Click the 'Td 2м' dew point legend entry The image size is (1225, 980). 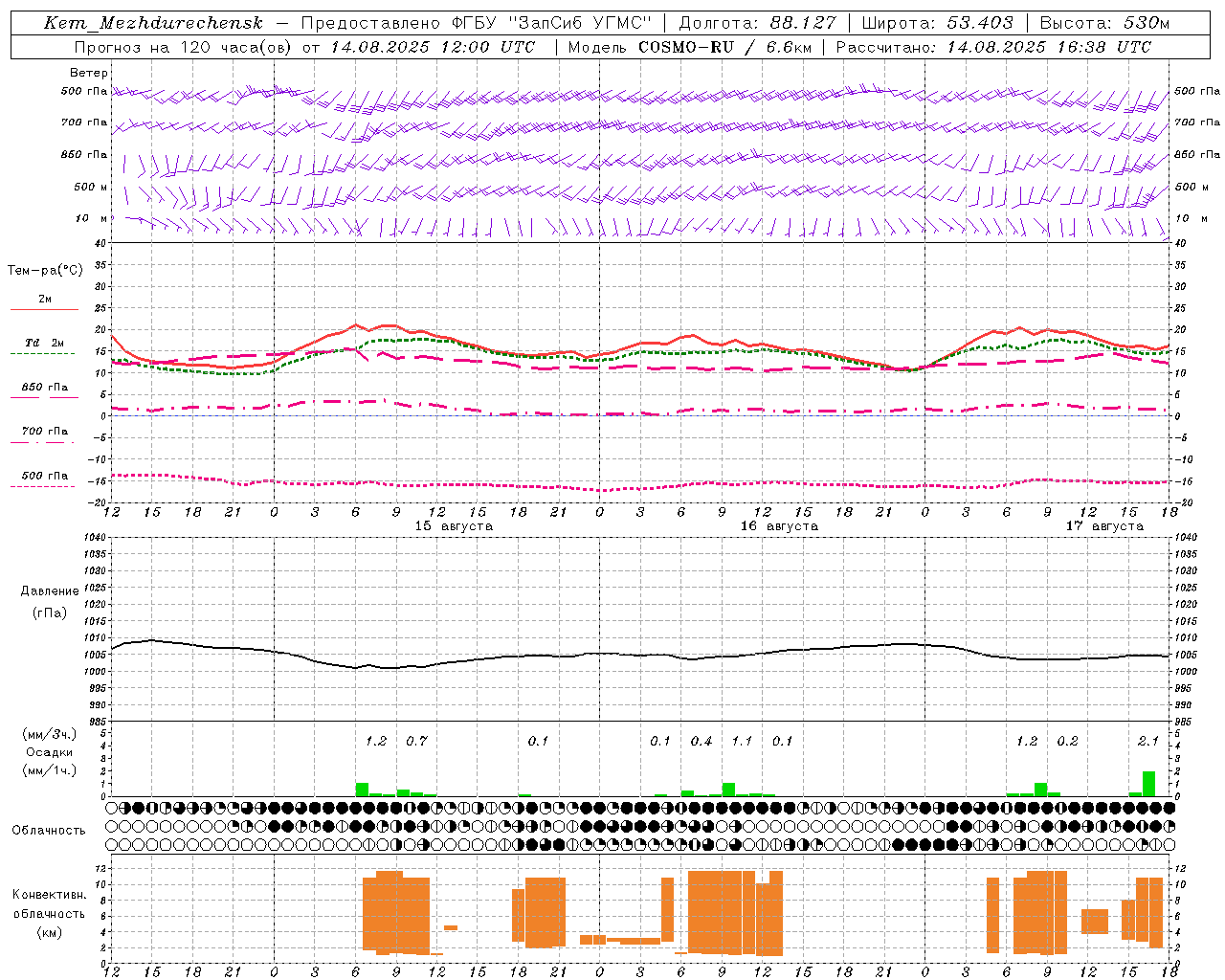[45, 343]
